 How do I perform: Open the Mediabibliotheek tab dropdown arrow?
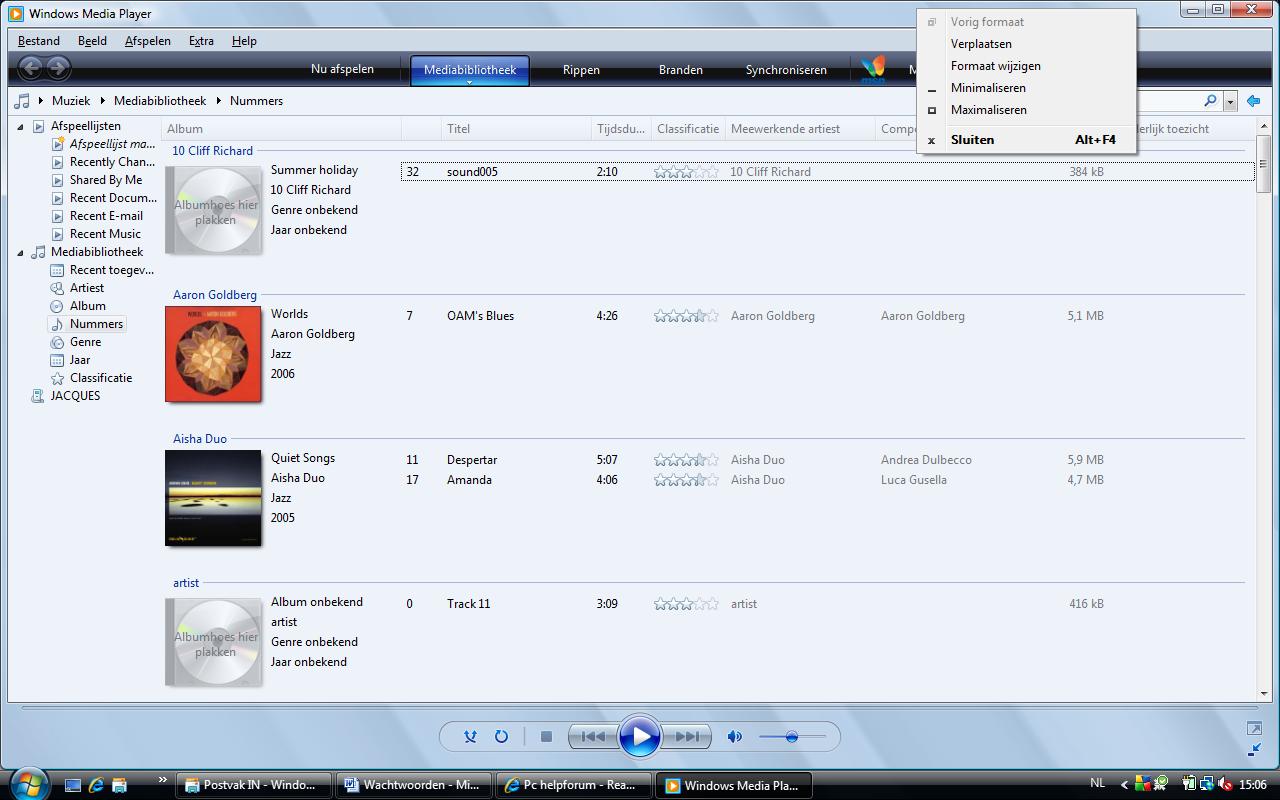pyautogui.click(x=469, y=82)
